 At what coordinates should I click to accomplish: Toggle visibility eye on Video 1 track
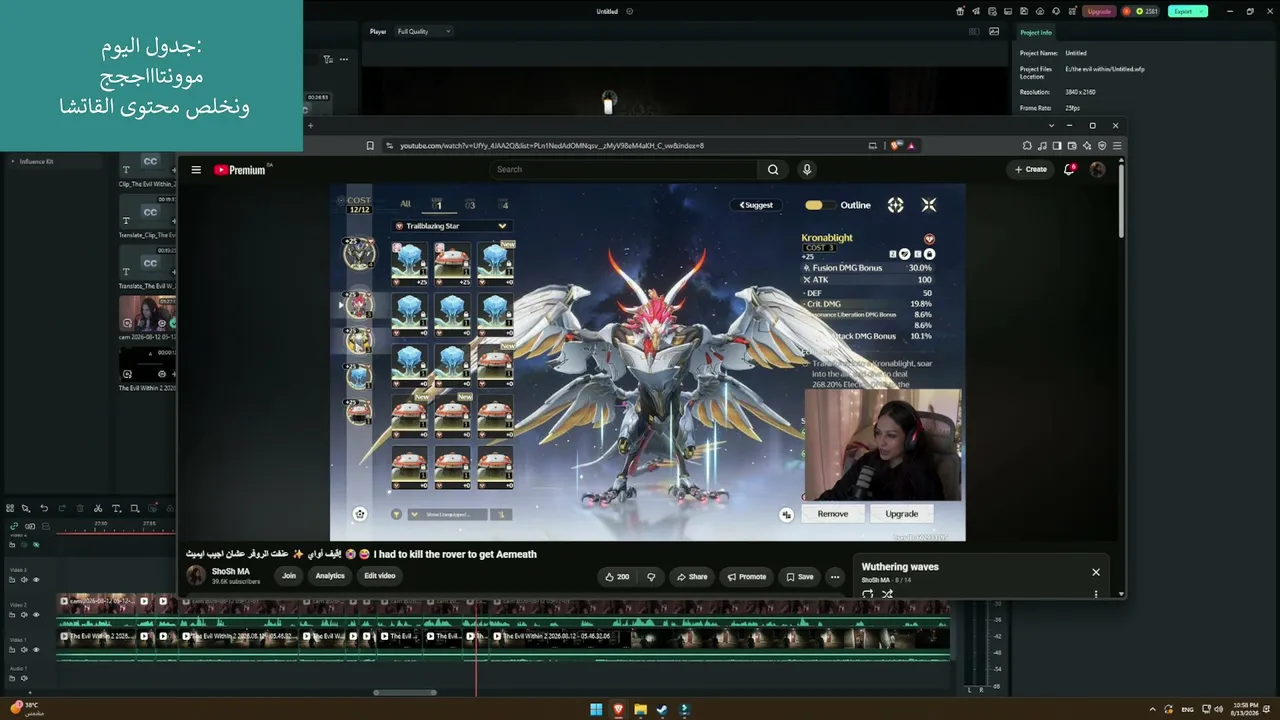(x=36, y=650)
